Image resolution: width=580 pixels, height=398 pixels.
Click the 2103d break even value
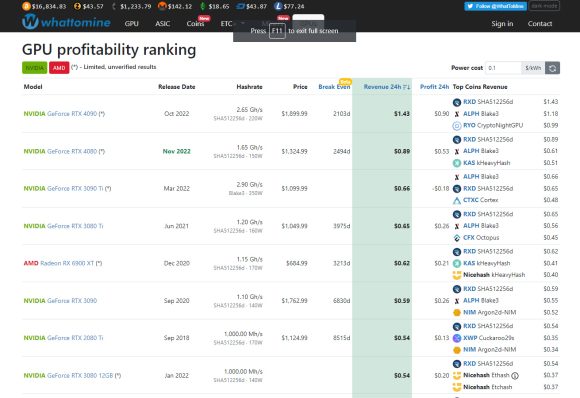[x=341, y=114]
